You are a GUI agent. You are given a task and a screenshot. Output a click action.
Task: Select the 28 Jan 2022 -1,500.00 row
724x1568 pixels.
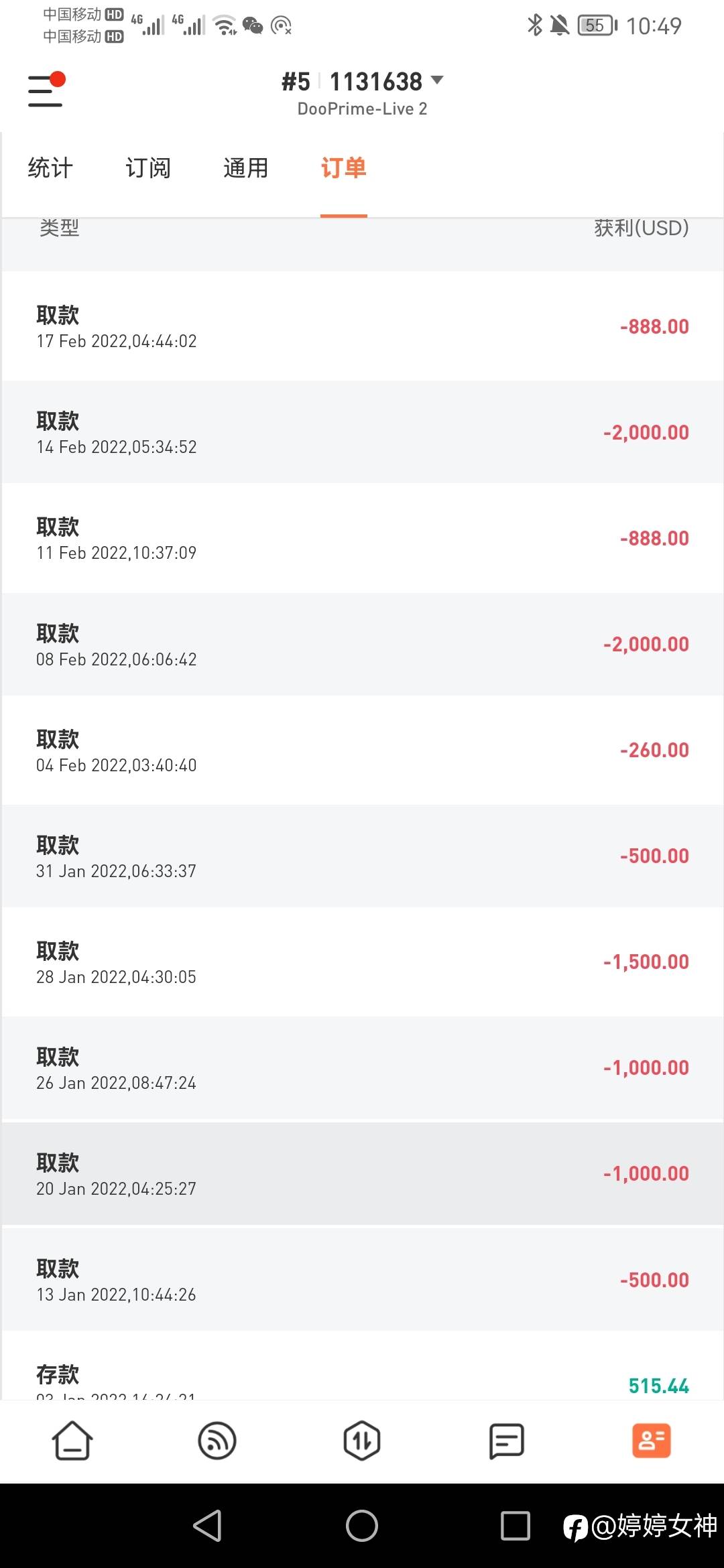point(362,962)
